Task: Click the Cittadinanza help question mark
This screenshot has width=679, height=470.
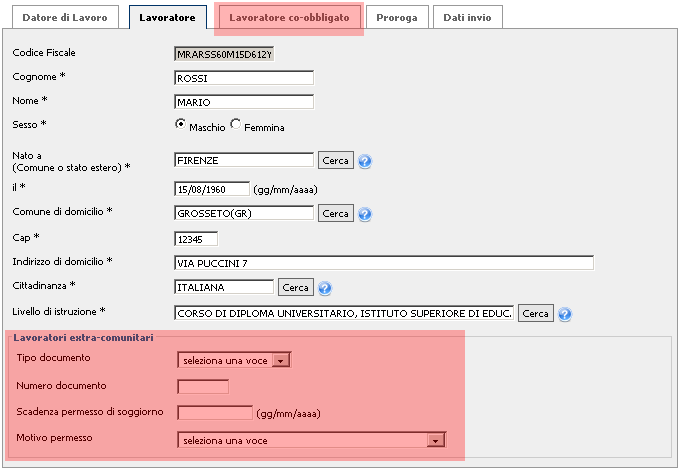Action: (x=325, y=288)
